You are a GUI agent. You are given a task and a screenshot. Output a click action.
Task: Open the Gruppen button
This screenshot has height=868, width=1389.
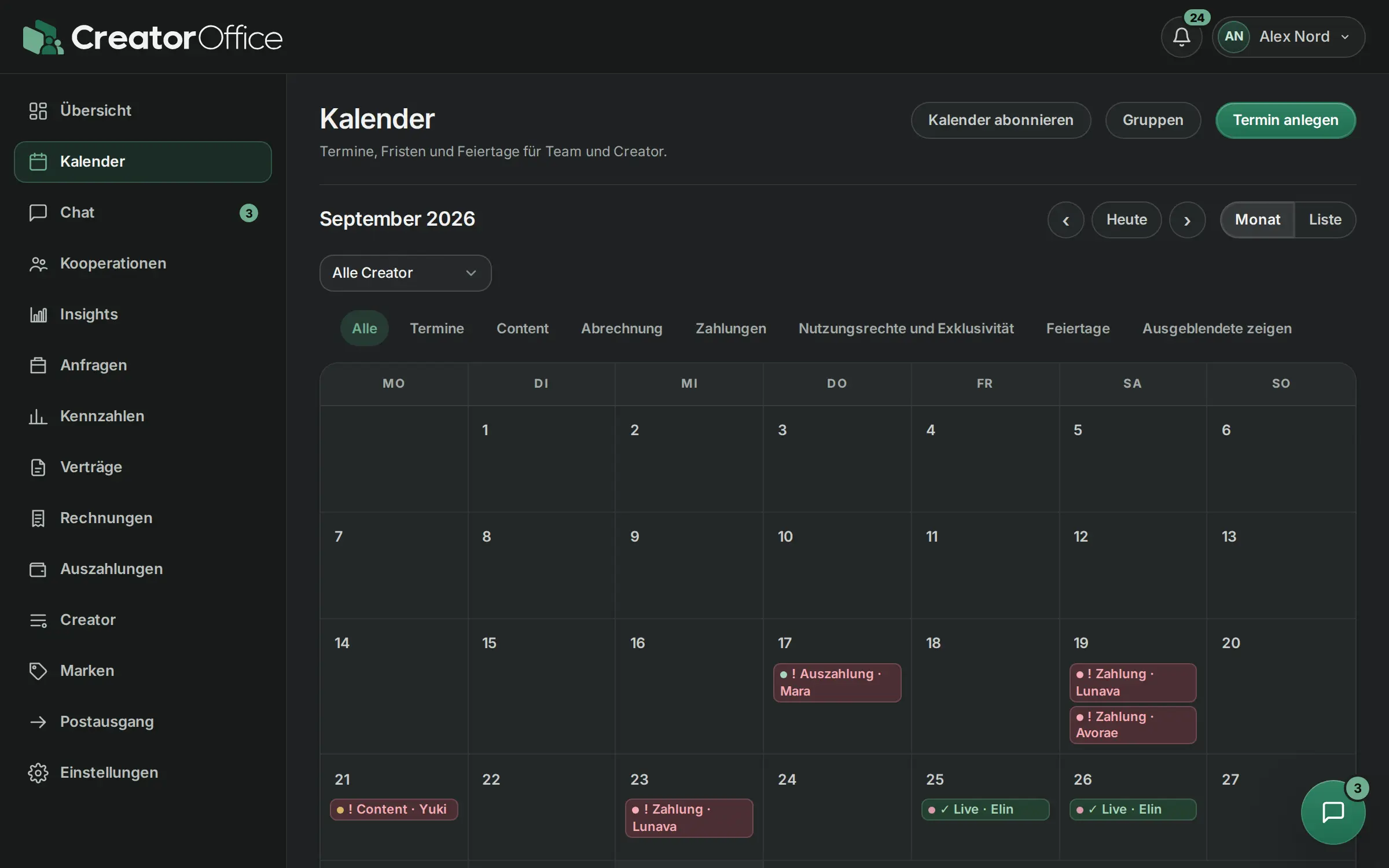1153,120
